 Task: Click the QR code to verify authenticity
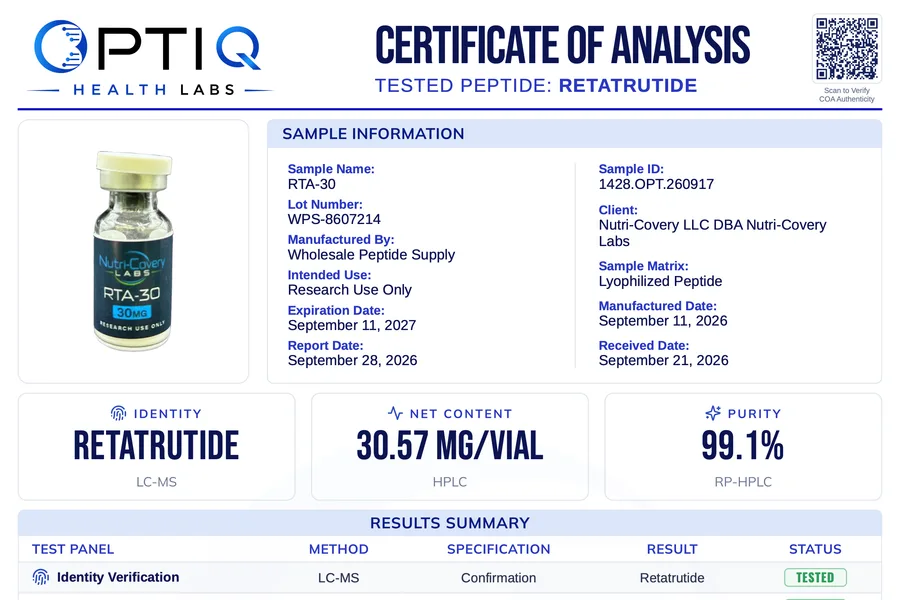click(x=847, y=48)
